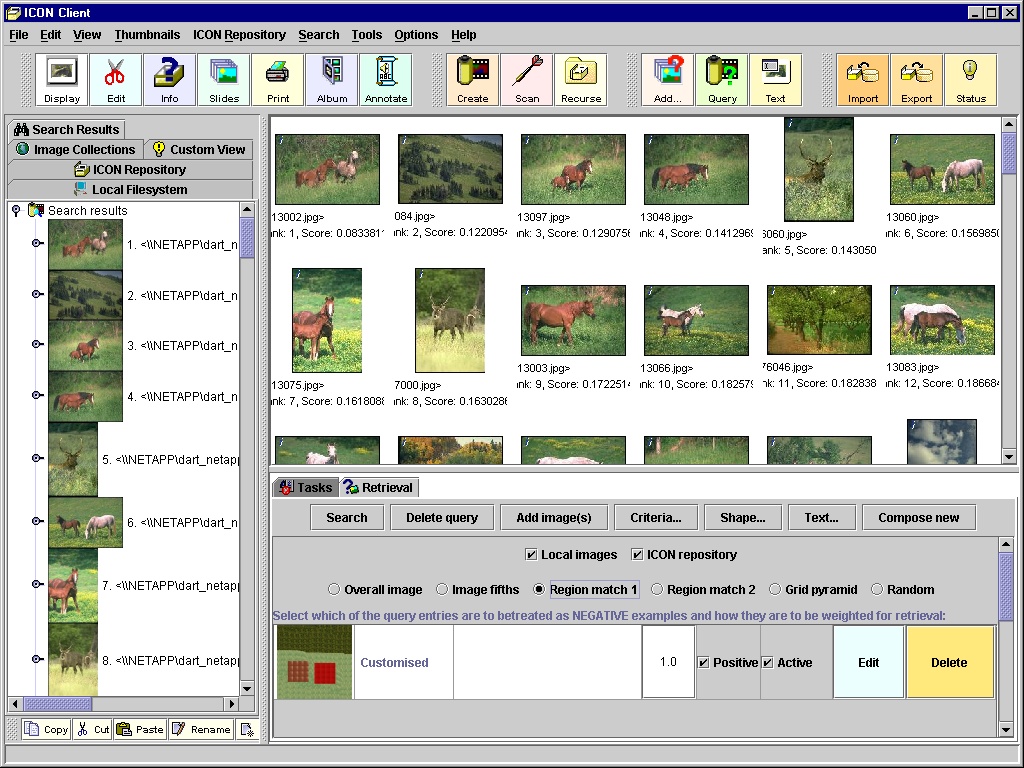The height and width of the screenshot is (768, 1024).
Task: Select the Grid pyramid radio button
Action: 775,590
